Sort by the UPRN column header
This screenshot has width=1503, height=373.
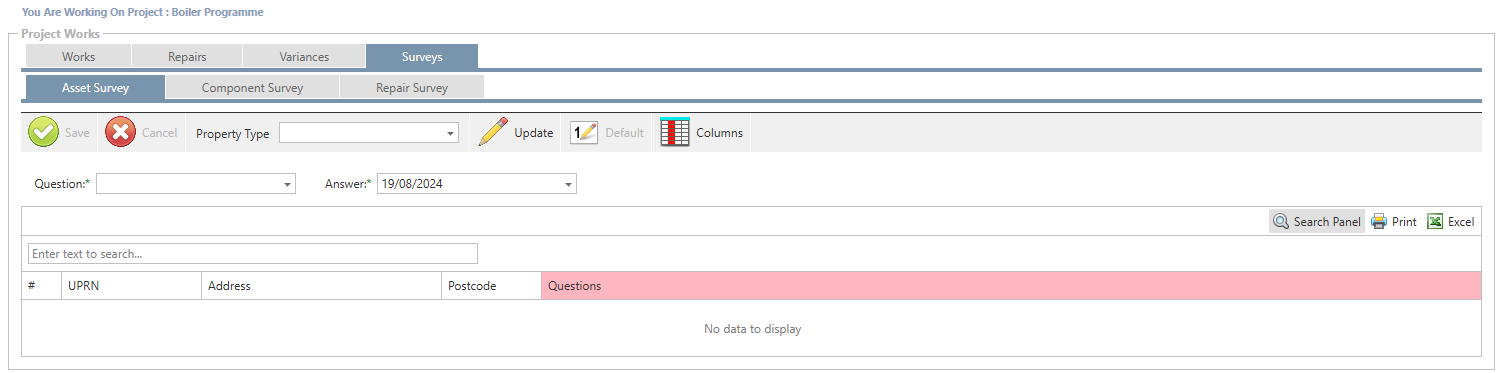pos(131,286)
